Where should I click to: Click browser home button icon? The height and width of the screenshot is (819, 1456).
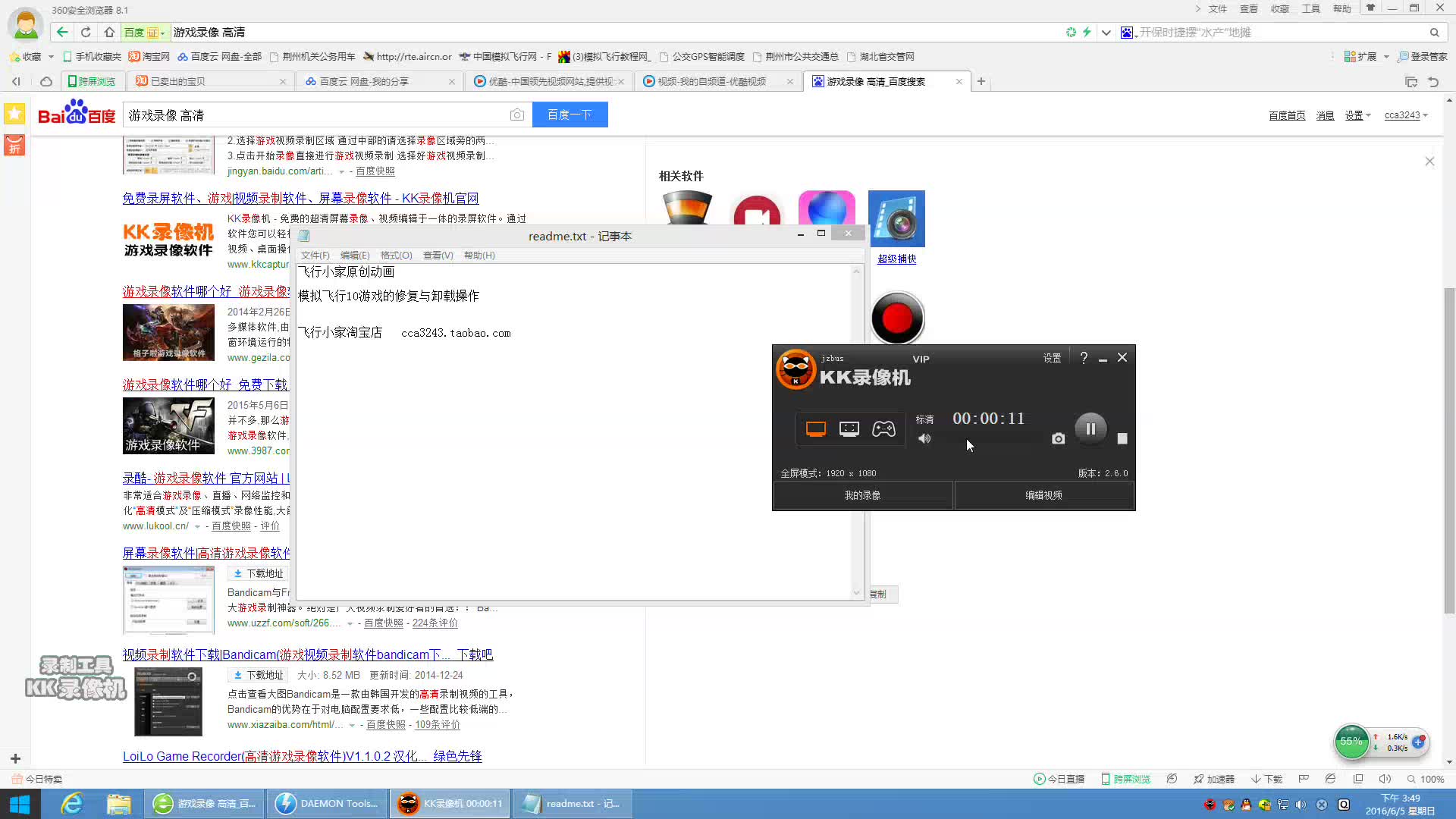tap(109, 32)
